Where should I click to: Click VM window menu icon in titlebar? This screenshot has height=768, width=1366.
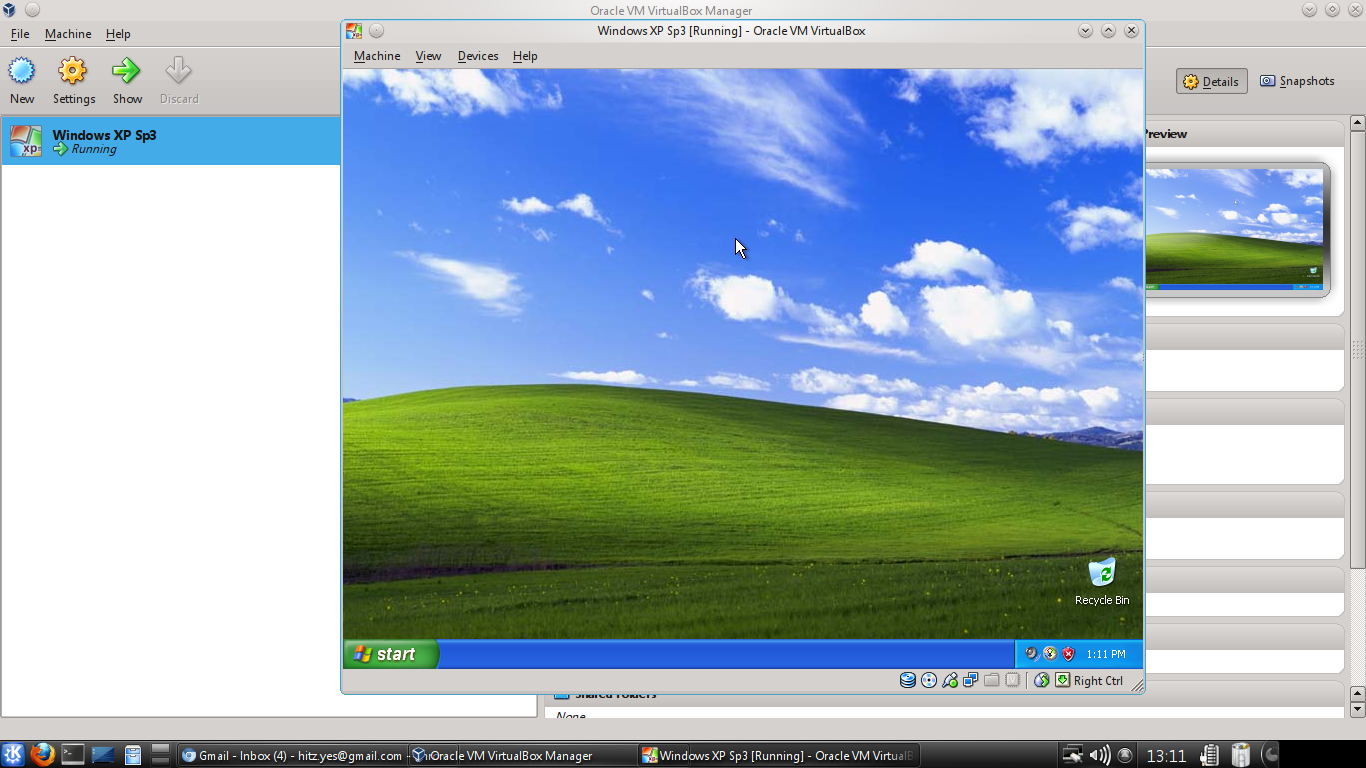[354, 31]
